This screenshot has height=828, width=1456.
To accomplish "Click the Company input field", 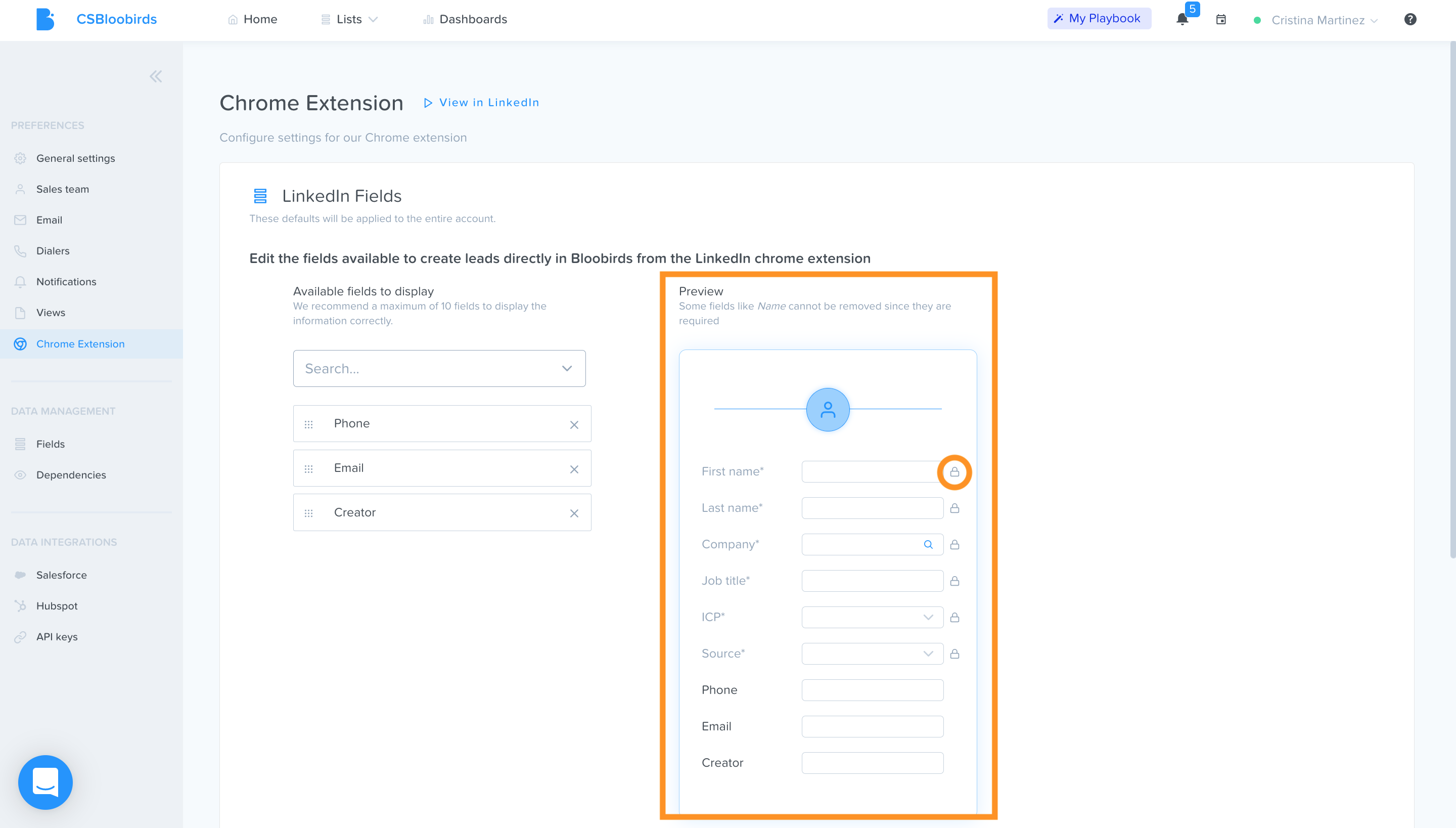I will [873, 544].
